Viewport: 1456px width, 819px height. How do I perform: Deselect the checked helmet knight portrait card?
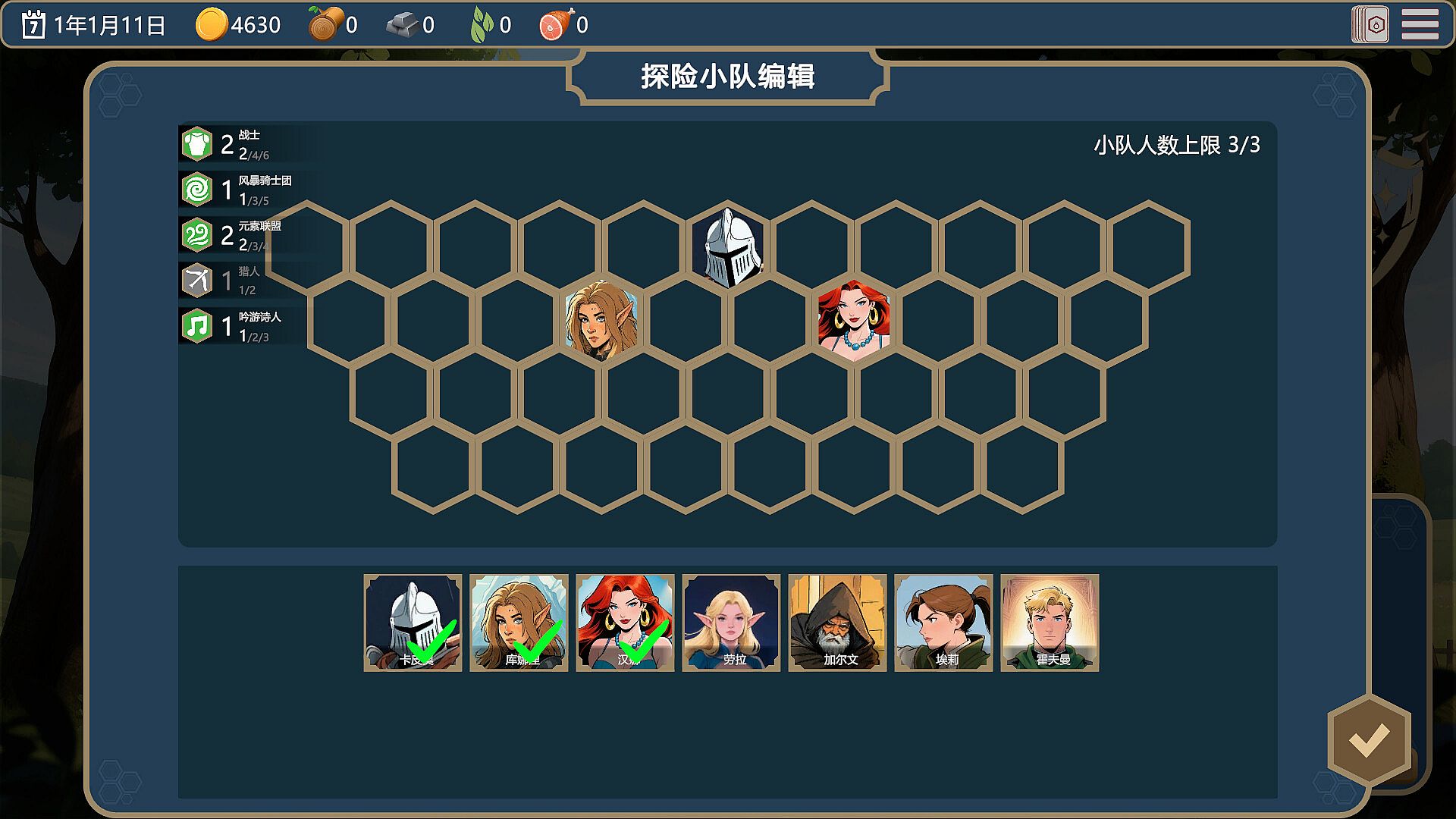point(413,623)
